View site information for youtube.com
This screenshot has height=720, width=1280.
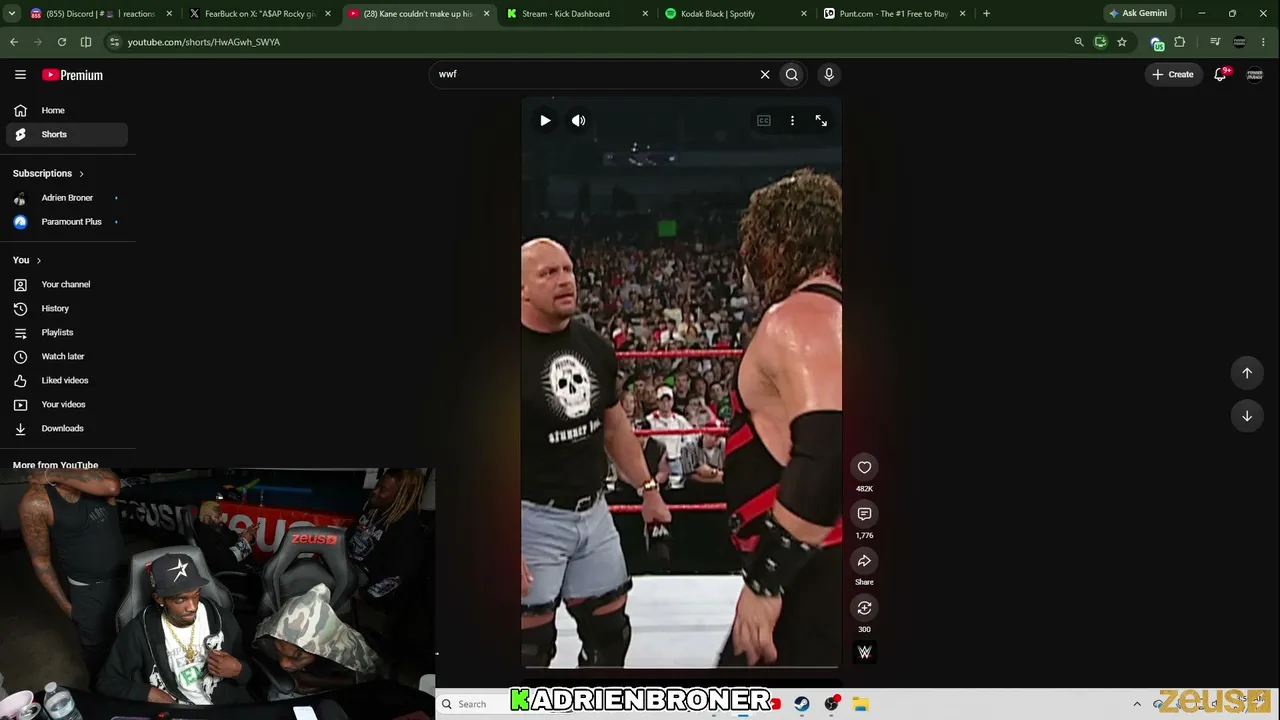(114, 42)
